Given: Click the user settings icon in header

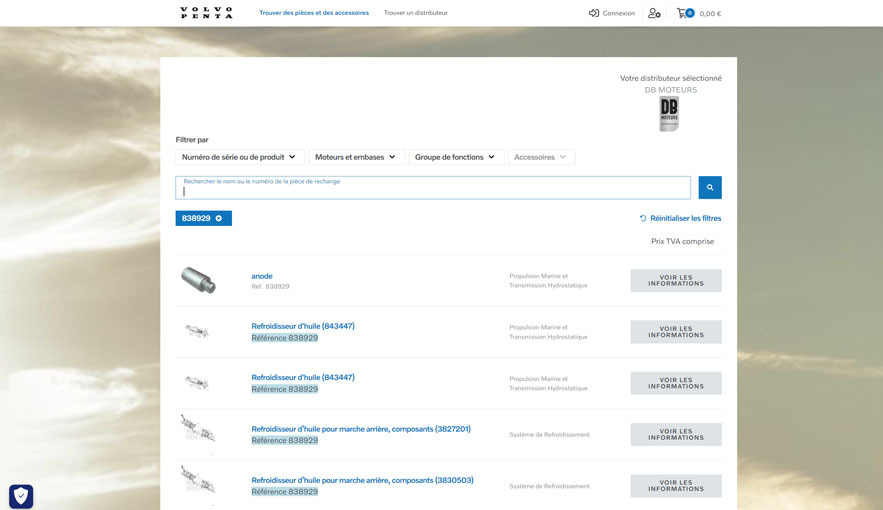Looking at the screenshot, I should tap(654, 13).
